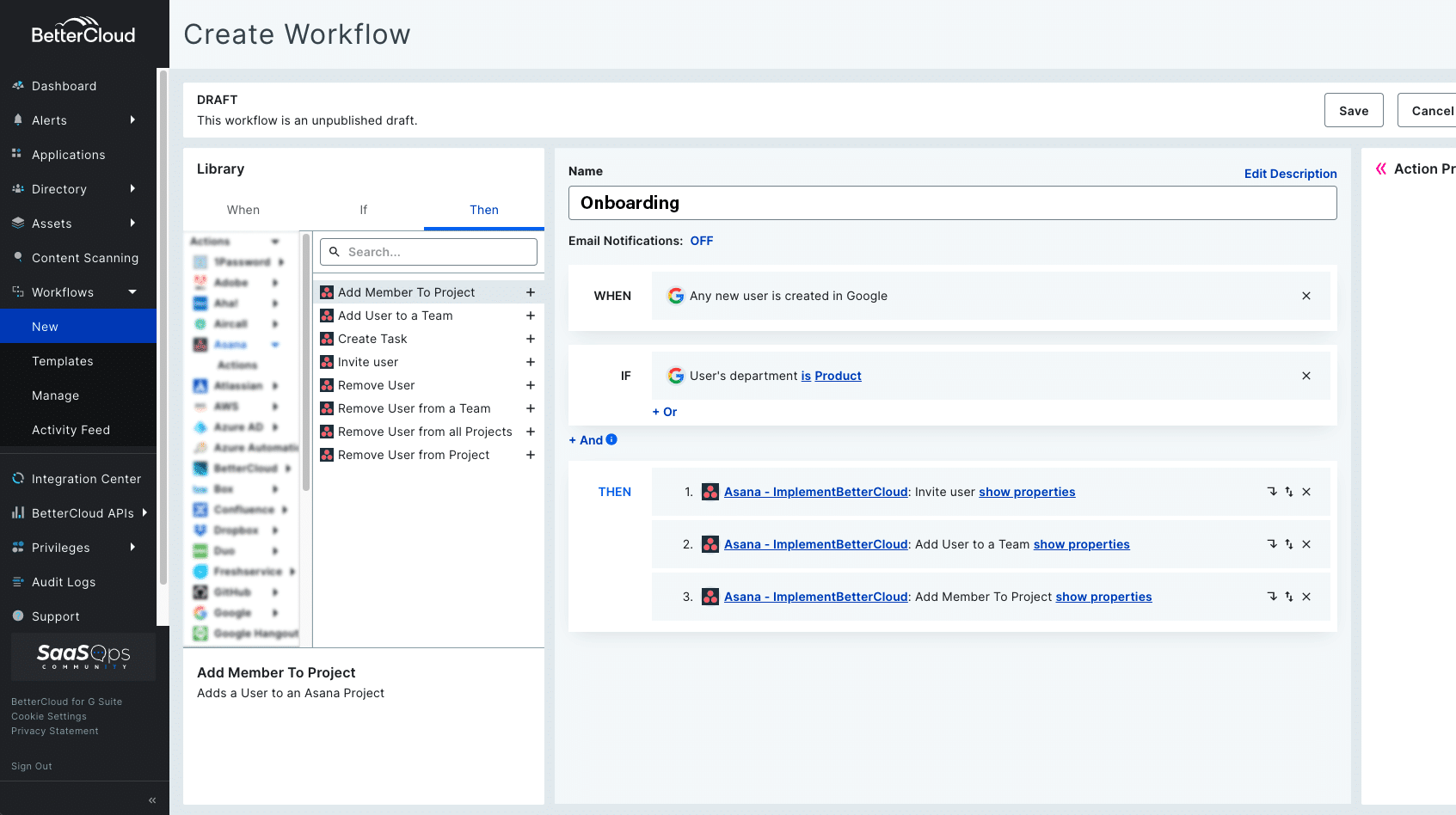Screen dimensions: 1456x815
Task: Open the Asana - ImplementBetterCloud link in step 1
Action: coord(815,492)
